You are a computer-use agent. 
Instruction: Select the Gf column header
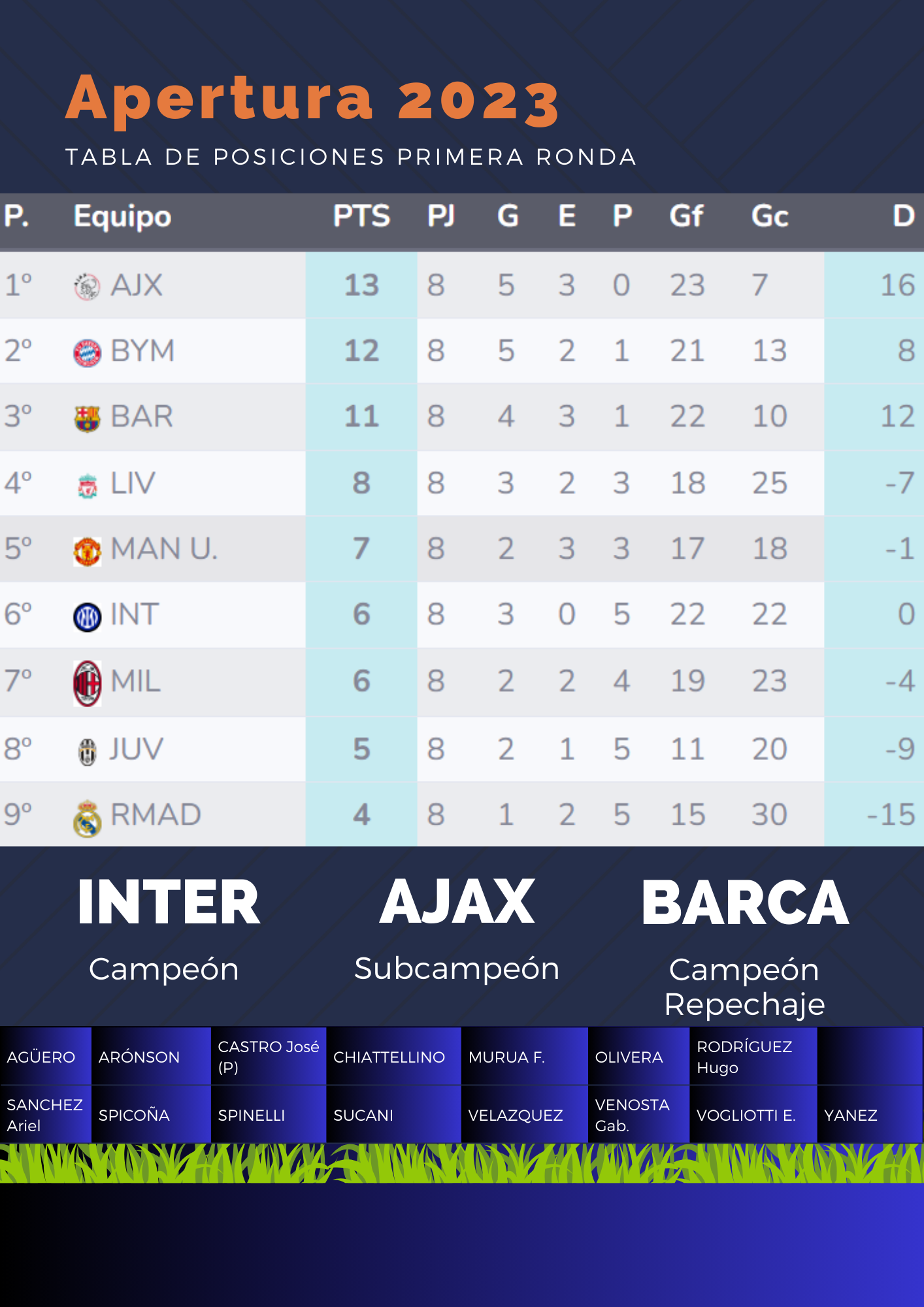pyautogui.click(x=685, y=216)
